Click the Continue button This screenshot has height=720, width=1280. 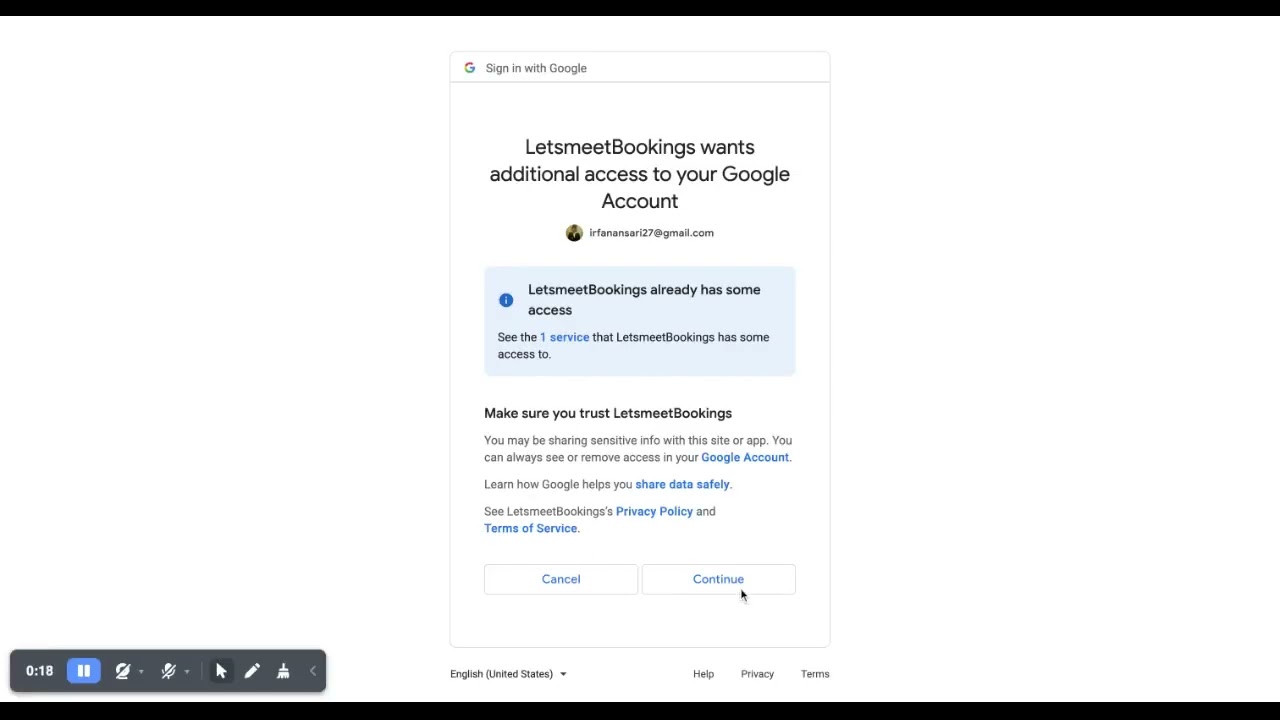718,579
